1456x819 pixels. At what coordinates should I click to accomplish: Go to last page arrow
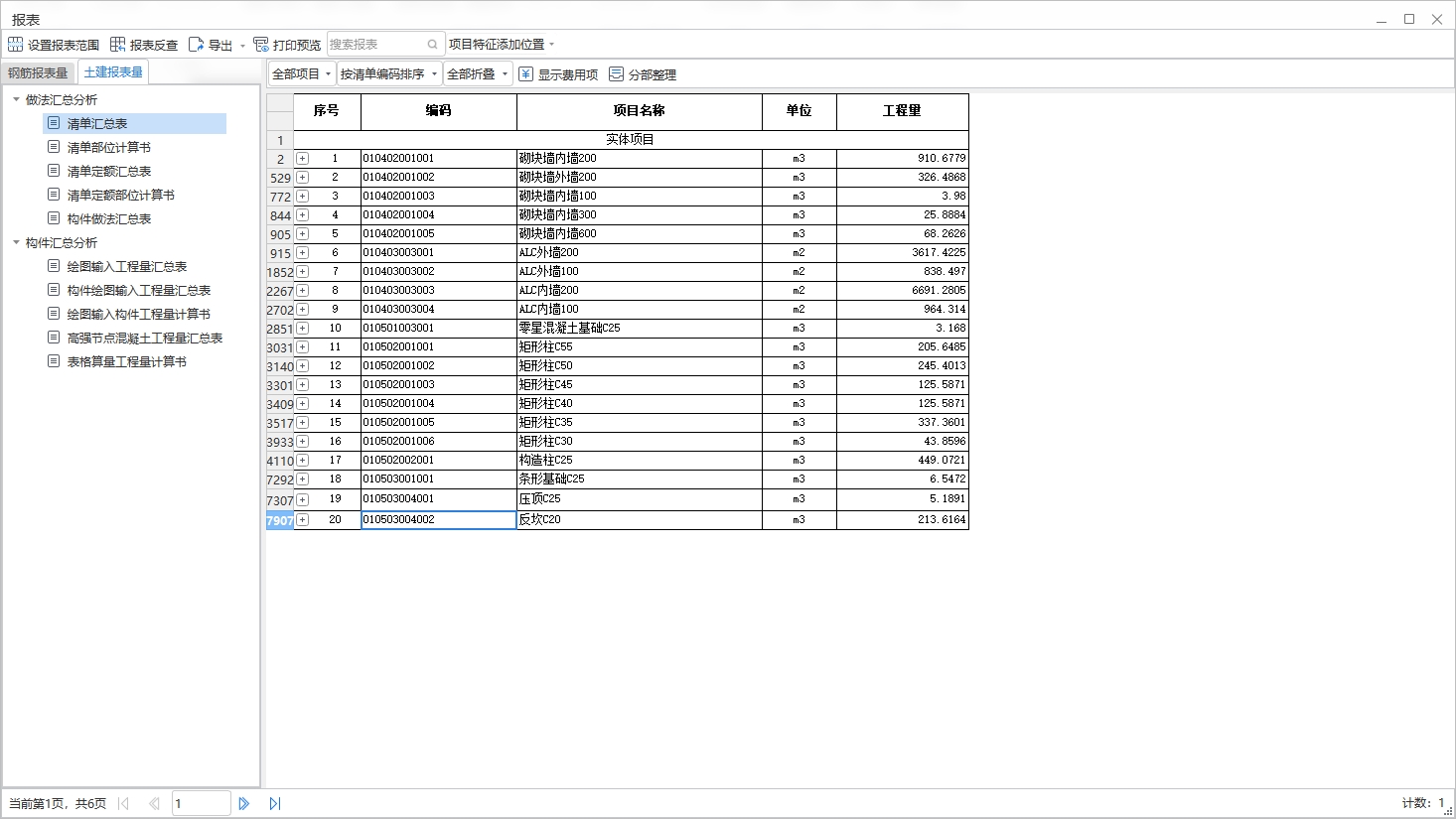click(275, 803)
